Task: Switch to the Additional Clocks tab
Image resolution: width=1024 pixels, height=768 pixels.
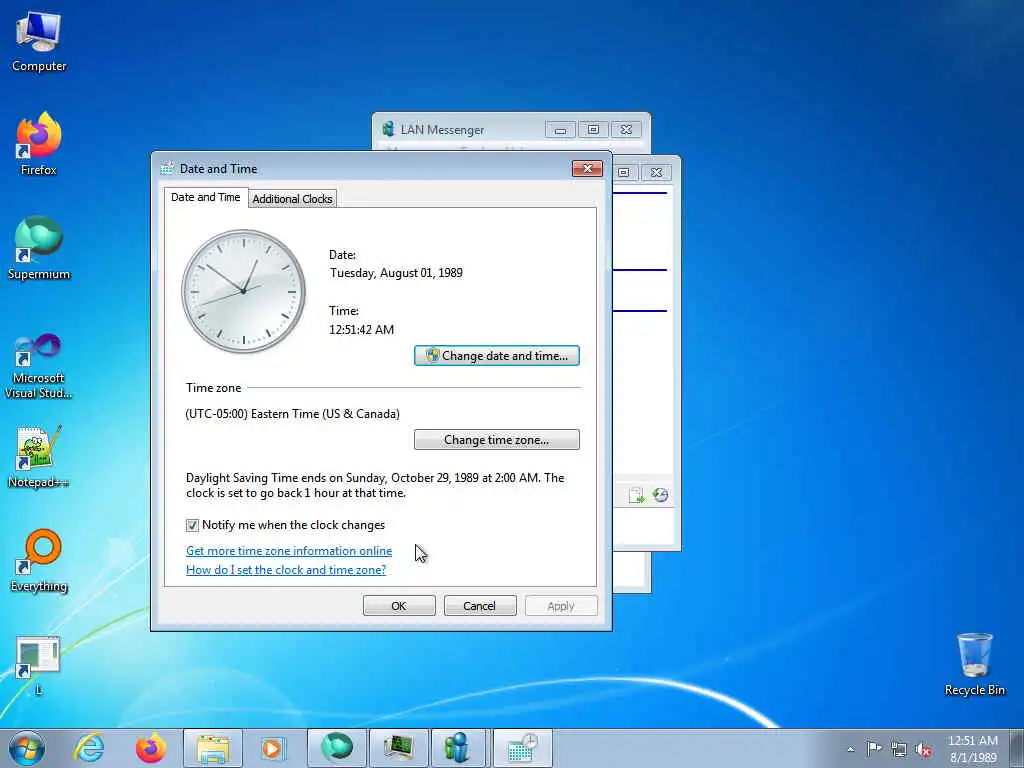Action: coord(293,199)
